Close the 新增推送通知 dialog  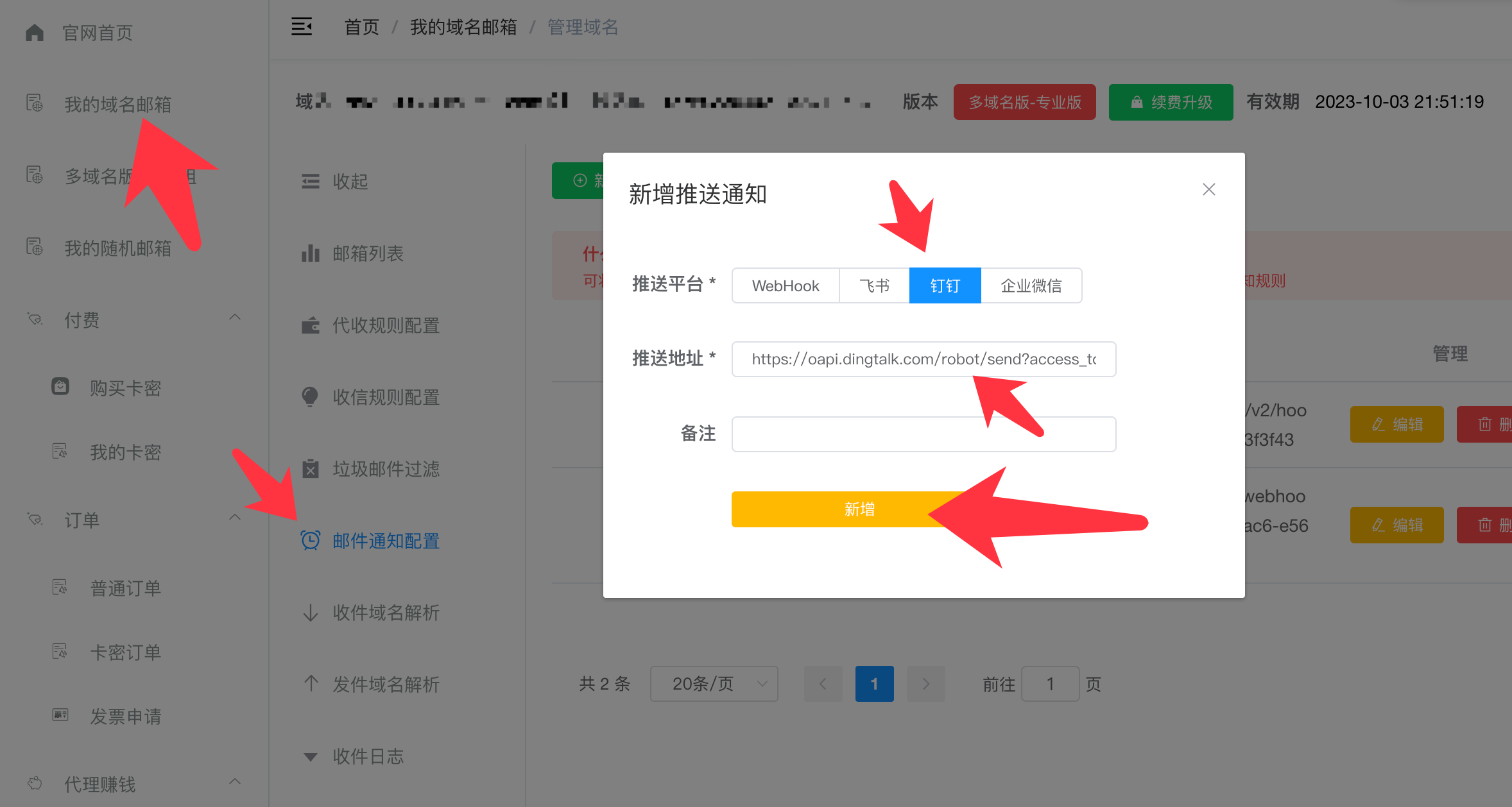click(1209, 189)
